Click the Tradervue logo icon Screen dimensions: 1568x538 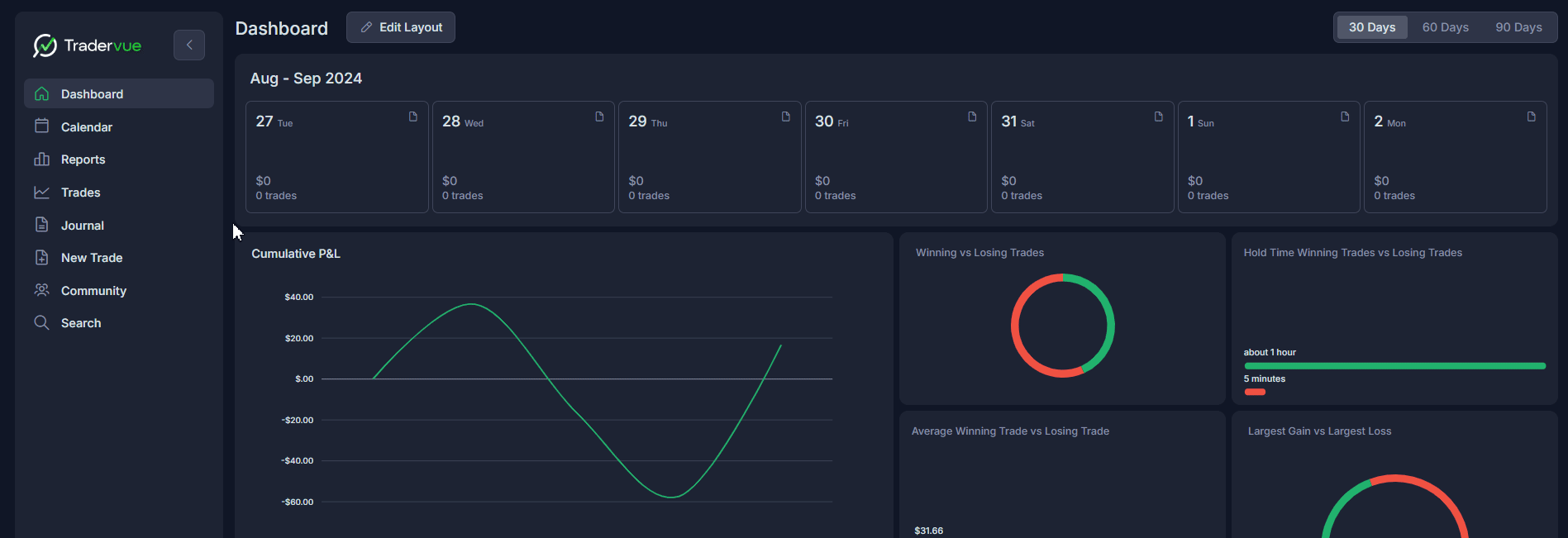(45, 45)
